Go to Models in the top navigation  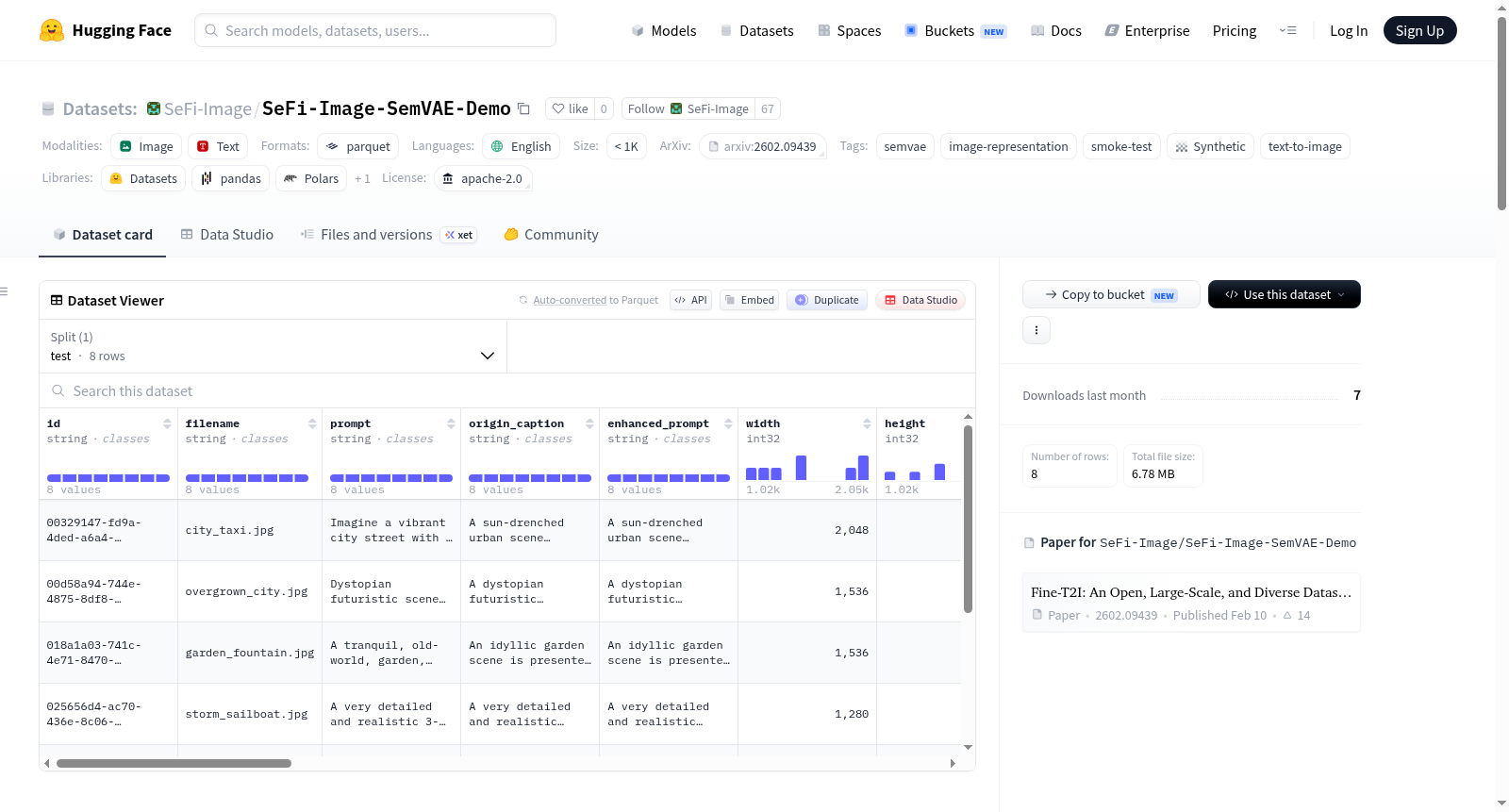[664, 30]
